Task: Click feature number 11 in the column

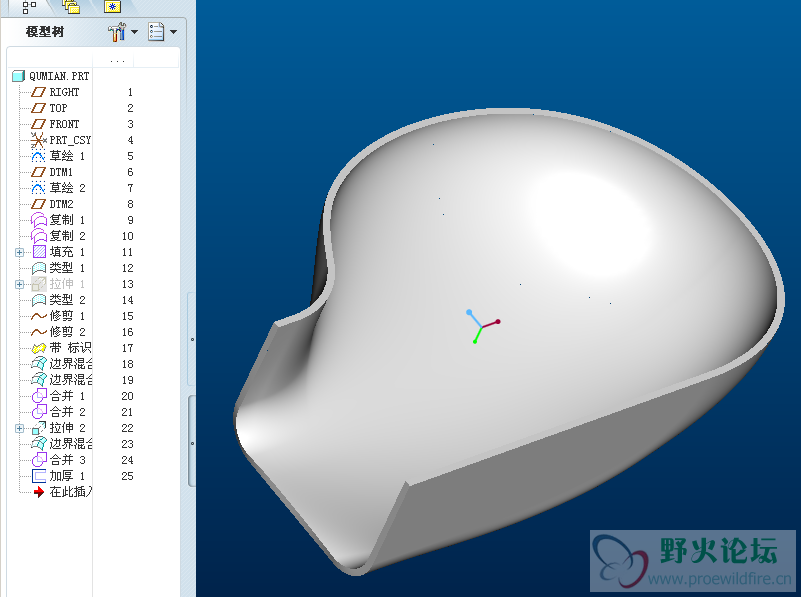Action: [x=127, y=252]
